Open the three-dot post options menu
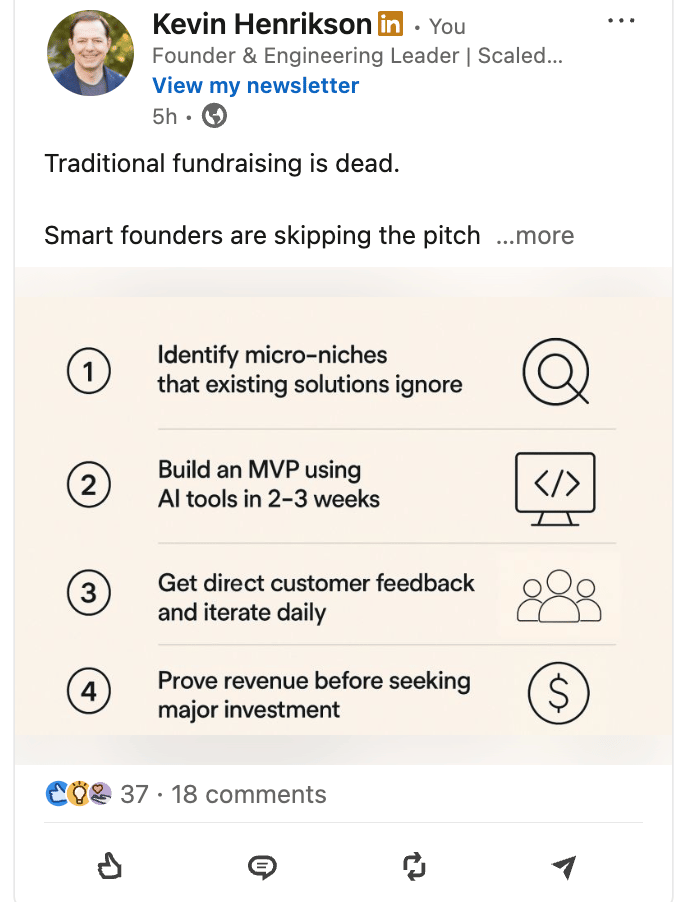 point(621,21)
